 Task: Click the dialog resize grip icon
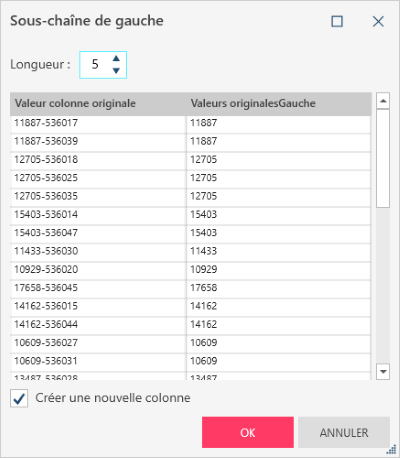coord(391,449)
